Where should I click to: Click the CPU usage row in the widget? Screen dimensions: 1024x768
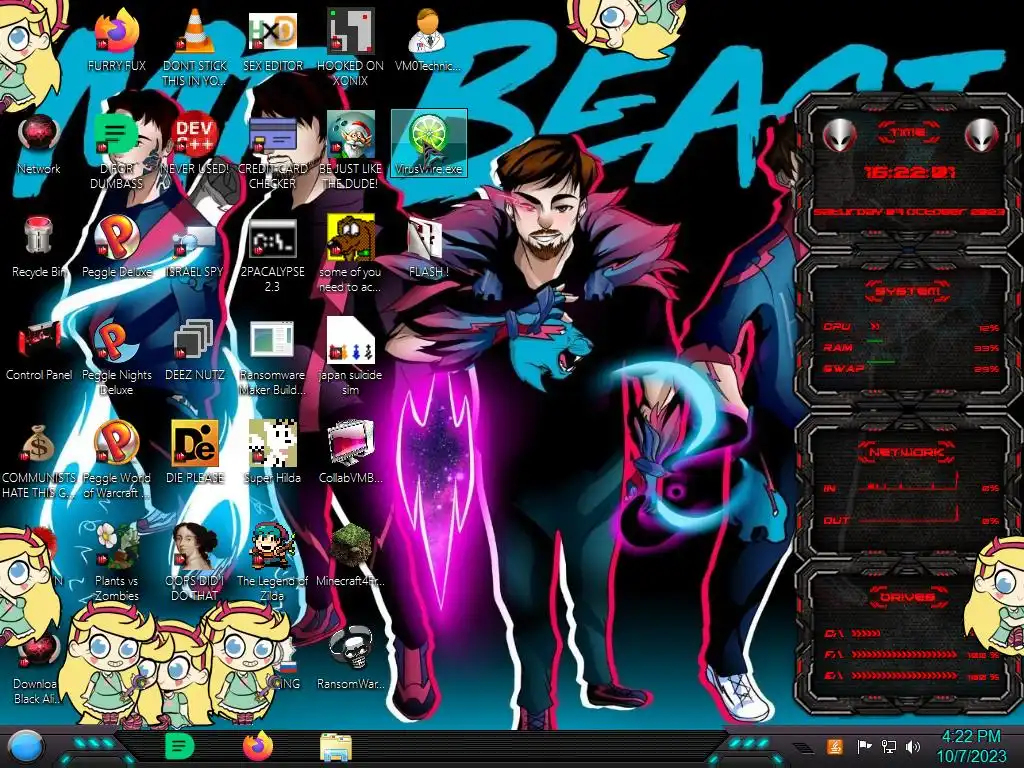click(x=911, y=327)
